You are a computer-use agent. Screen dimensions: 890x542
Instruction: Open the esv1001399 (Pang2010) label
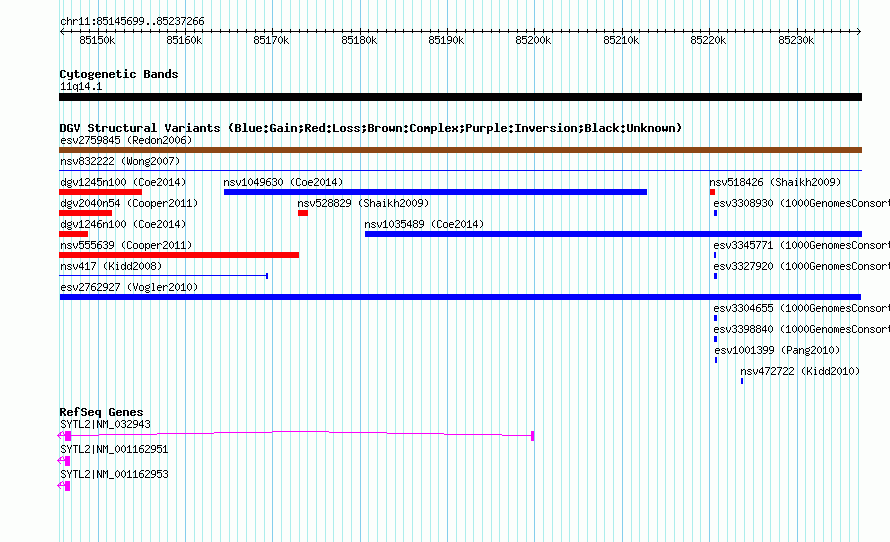(x=777, y=350)
